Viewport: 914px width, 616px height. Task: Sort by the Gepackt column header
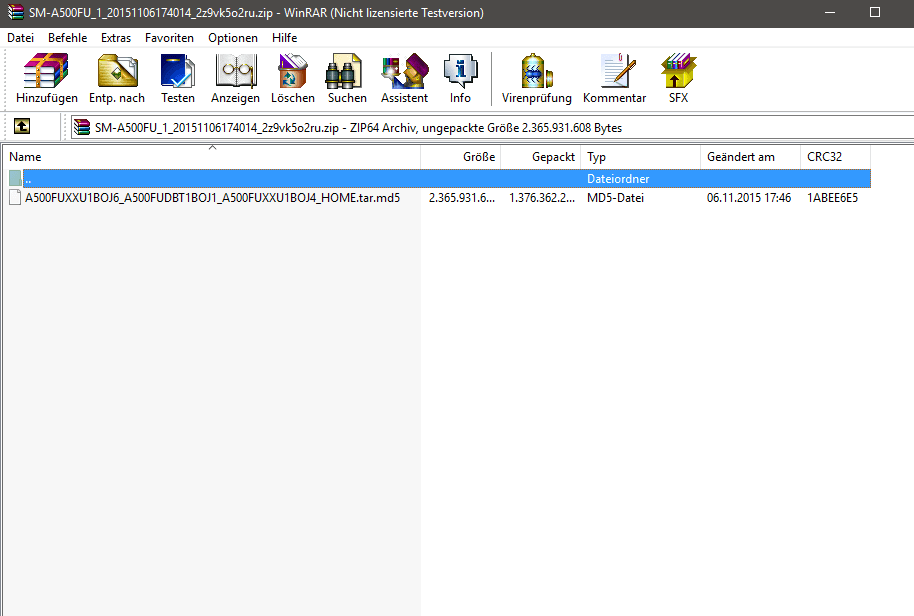point(540,157)
